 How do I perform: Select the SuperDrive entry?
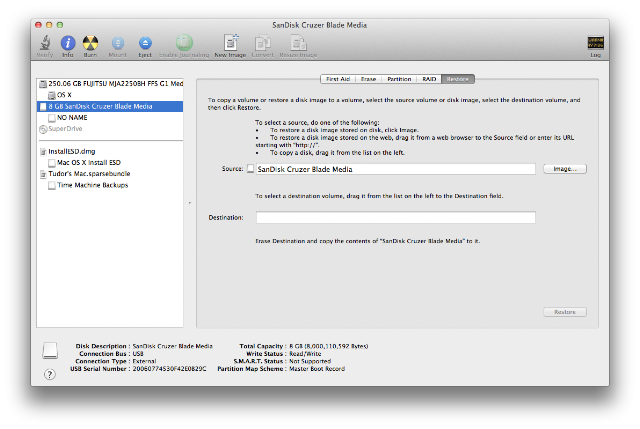[110, 129]
